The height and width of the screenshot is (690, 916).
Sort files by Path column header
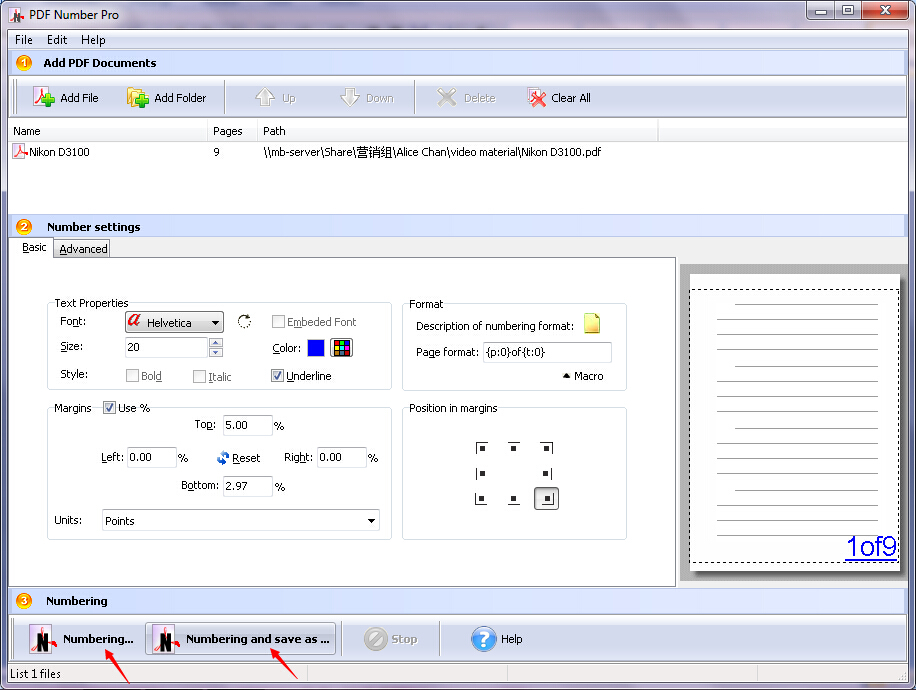coord(458,131)
